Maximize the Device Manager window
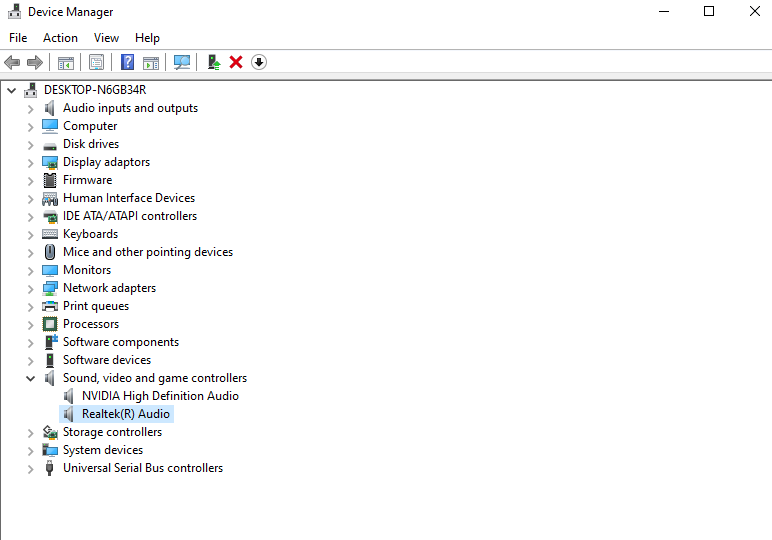Viewport: 772px width, 540px height. click(x=709, y=11)
